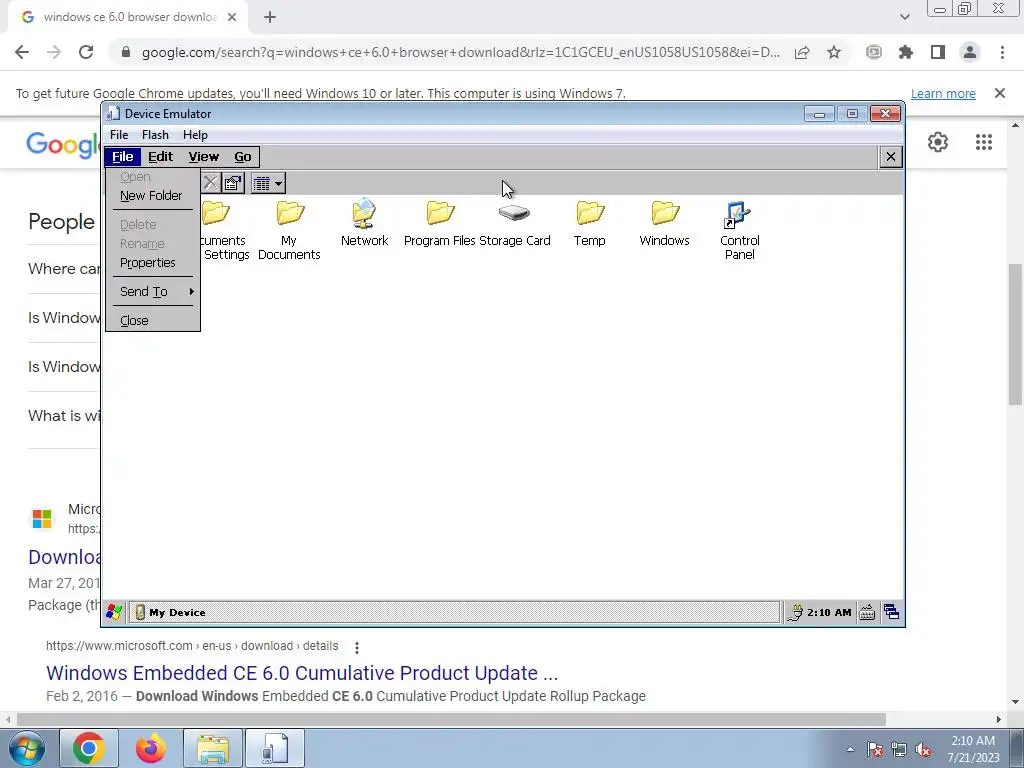Viewport: 1024px width, 768px height.
Task: Close the explorer window inside emulator
Action: pos(890,157)
